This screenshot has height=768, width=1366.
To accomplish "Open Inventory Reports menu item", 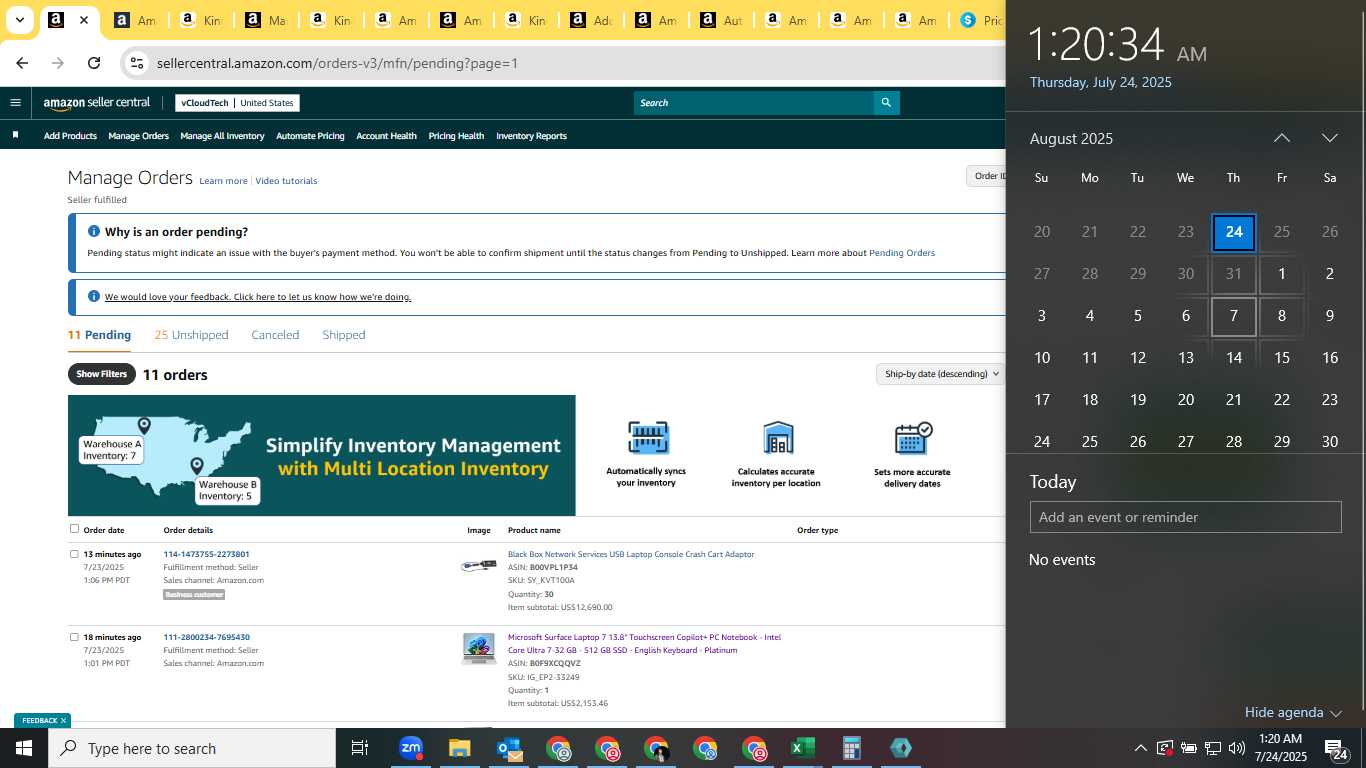I will coord(531,136).
